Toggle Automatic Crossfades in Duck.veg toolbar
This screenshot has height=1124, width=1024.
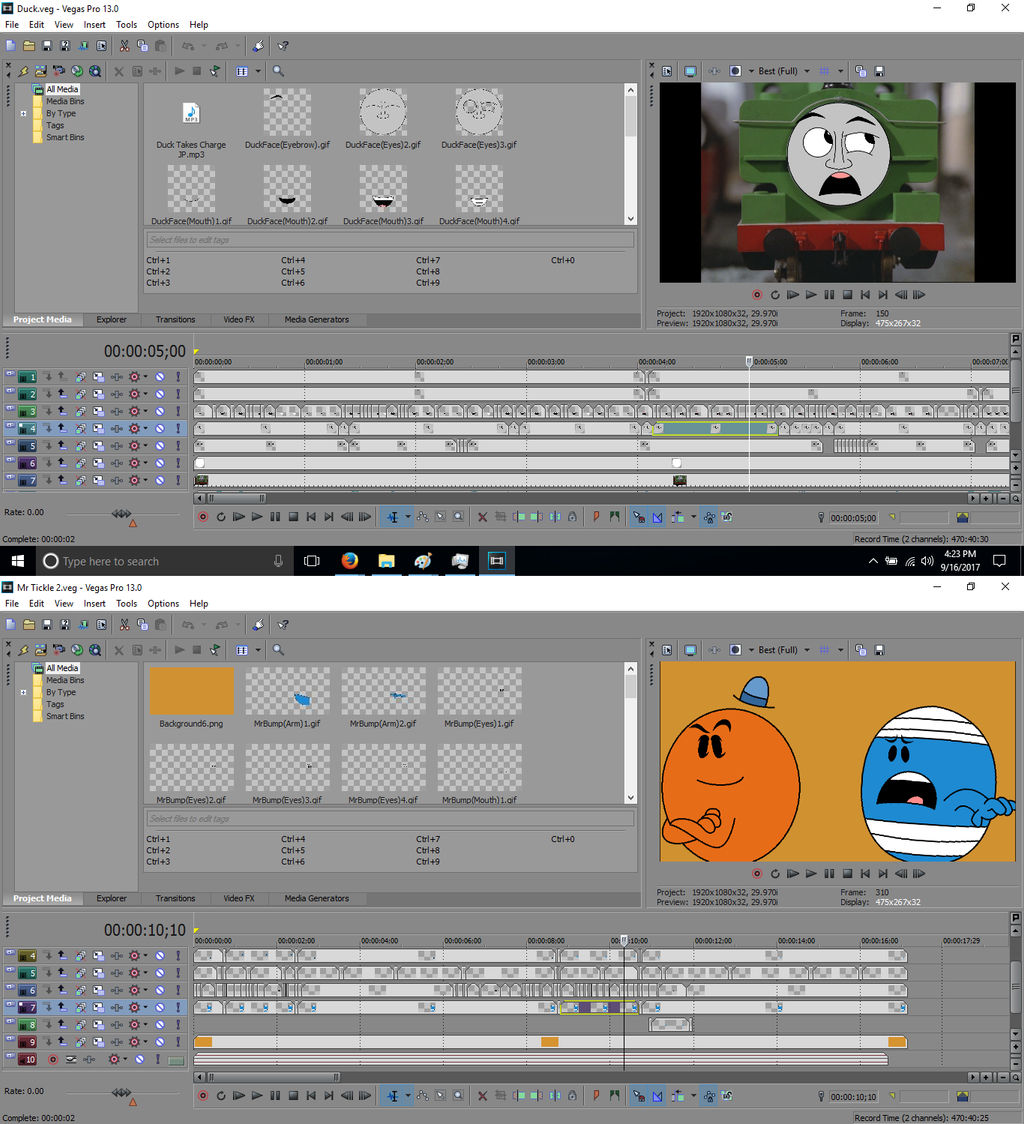tap(657, 517)
